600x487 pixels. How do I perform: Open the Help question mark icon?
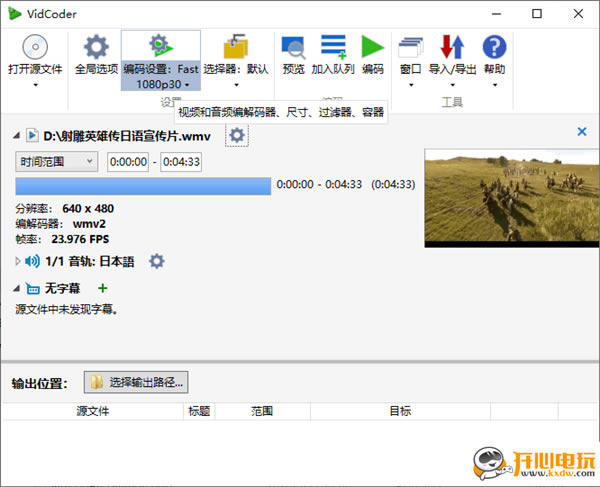pyautogui.click(x=494, y=48)
